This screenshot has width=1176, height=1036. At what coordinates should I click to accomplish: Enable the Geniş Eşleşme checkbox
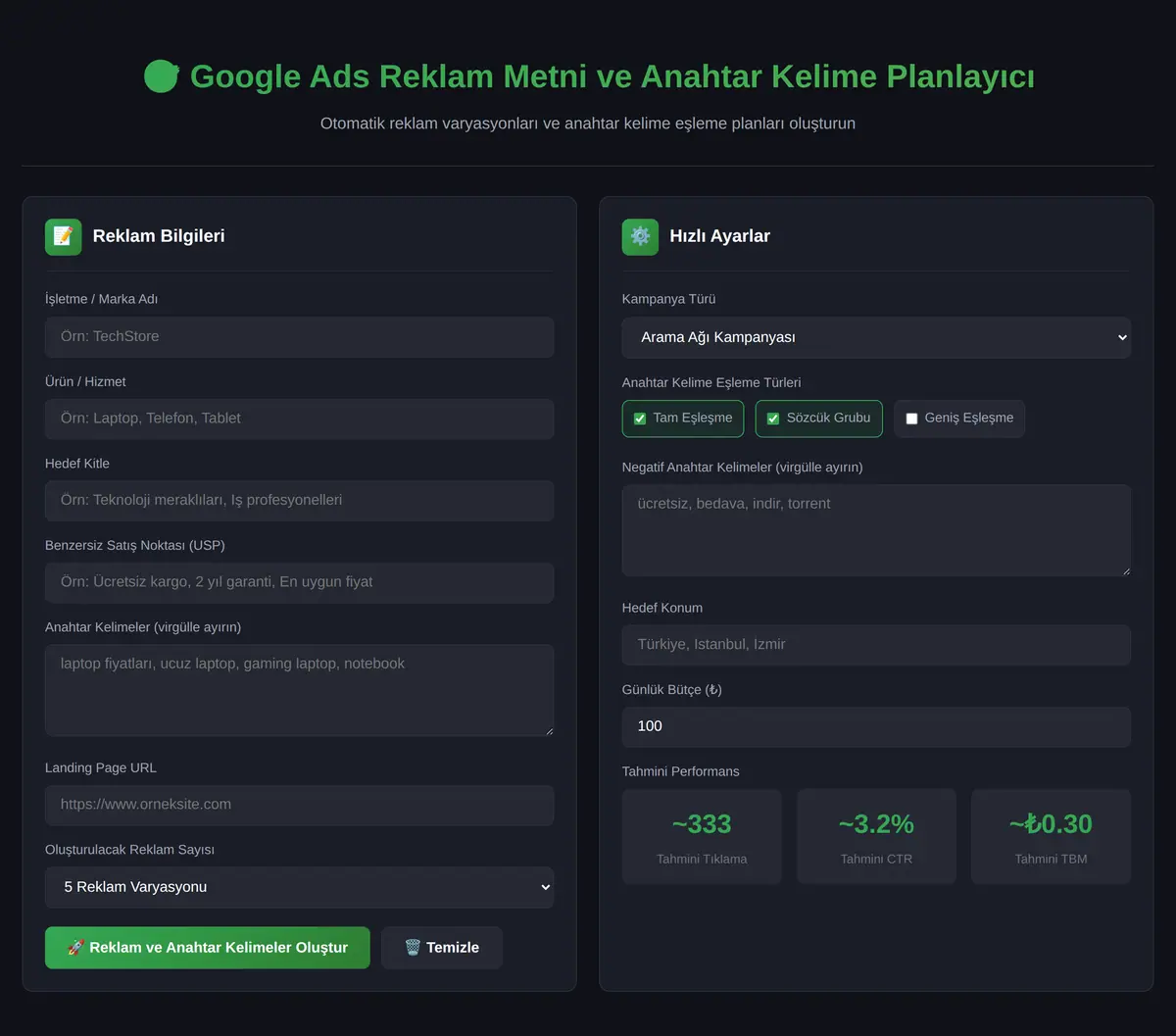pyautogui.click(x=911, y=419)
